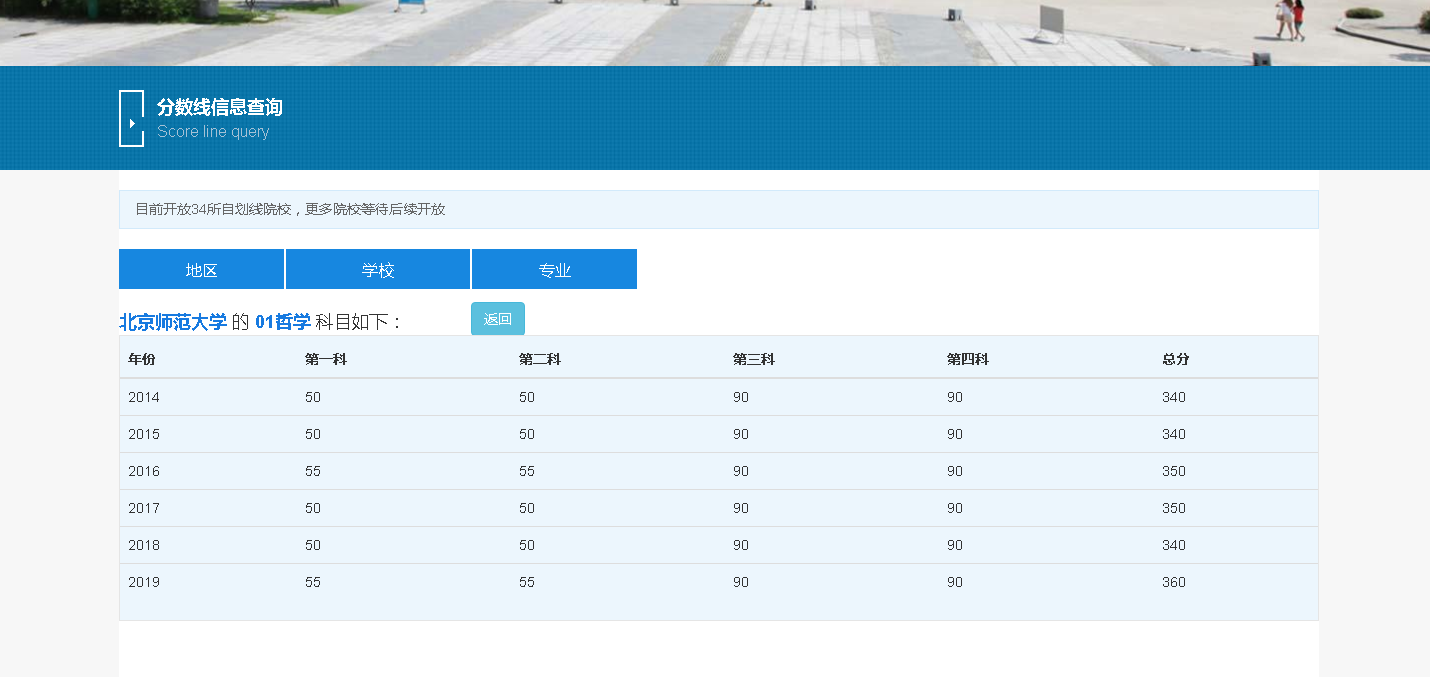
Task: Click the 第四科 score 90 for 2018
Action: 955,545
